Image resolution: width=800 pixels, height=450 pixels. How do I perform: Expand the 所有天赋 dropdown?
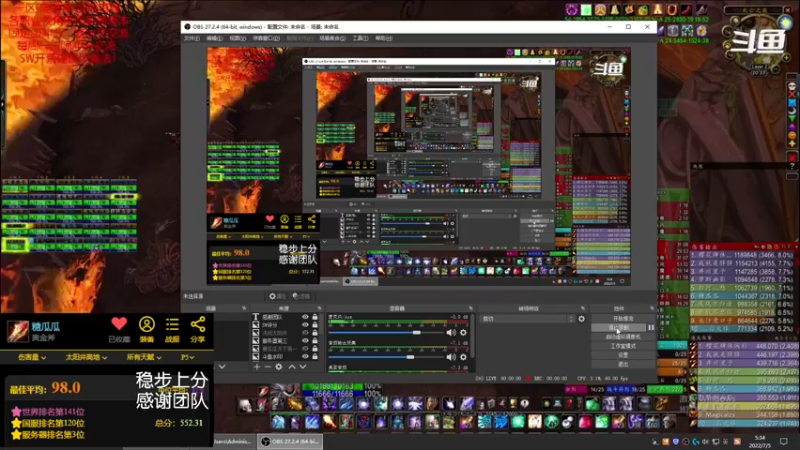[x=144, y=358]
